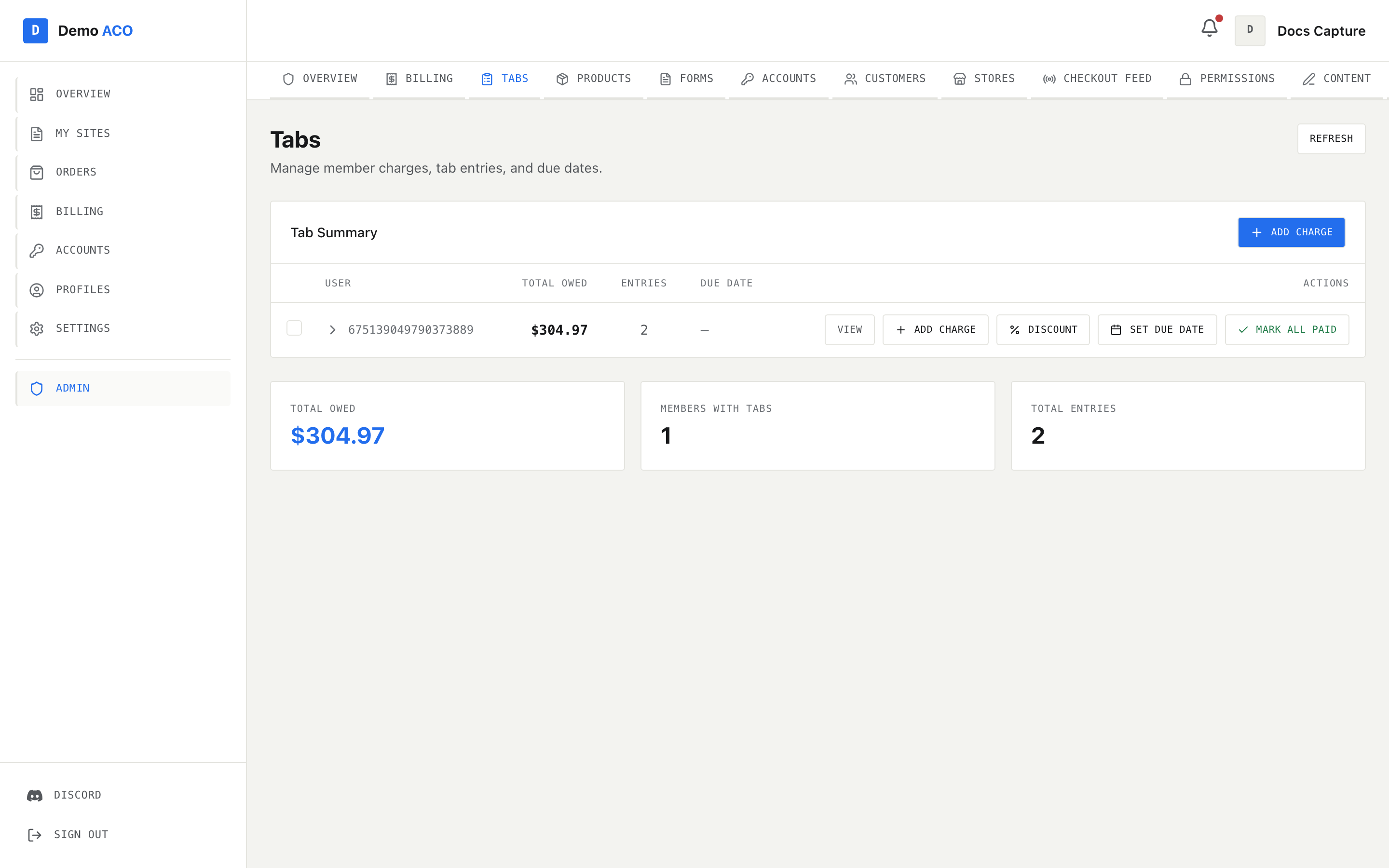Viewport: 1389px width, 868px height.
Task: Click the Refresh button
Action: coord(1331,139)
